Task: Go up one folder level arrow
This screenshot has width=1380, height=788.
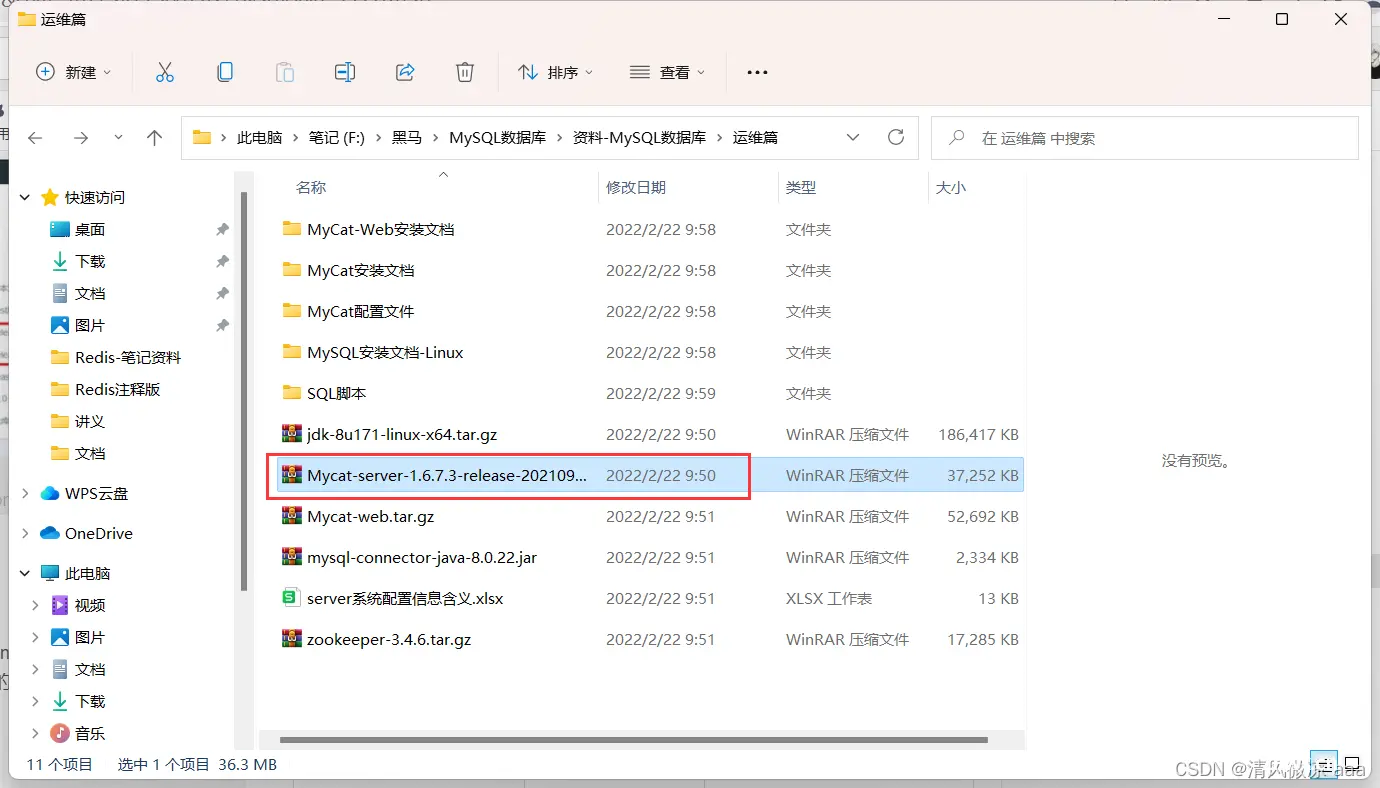Action: (154, 138)
